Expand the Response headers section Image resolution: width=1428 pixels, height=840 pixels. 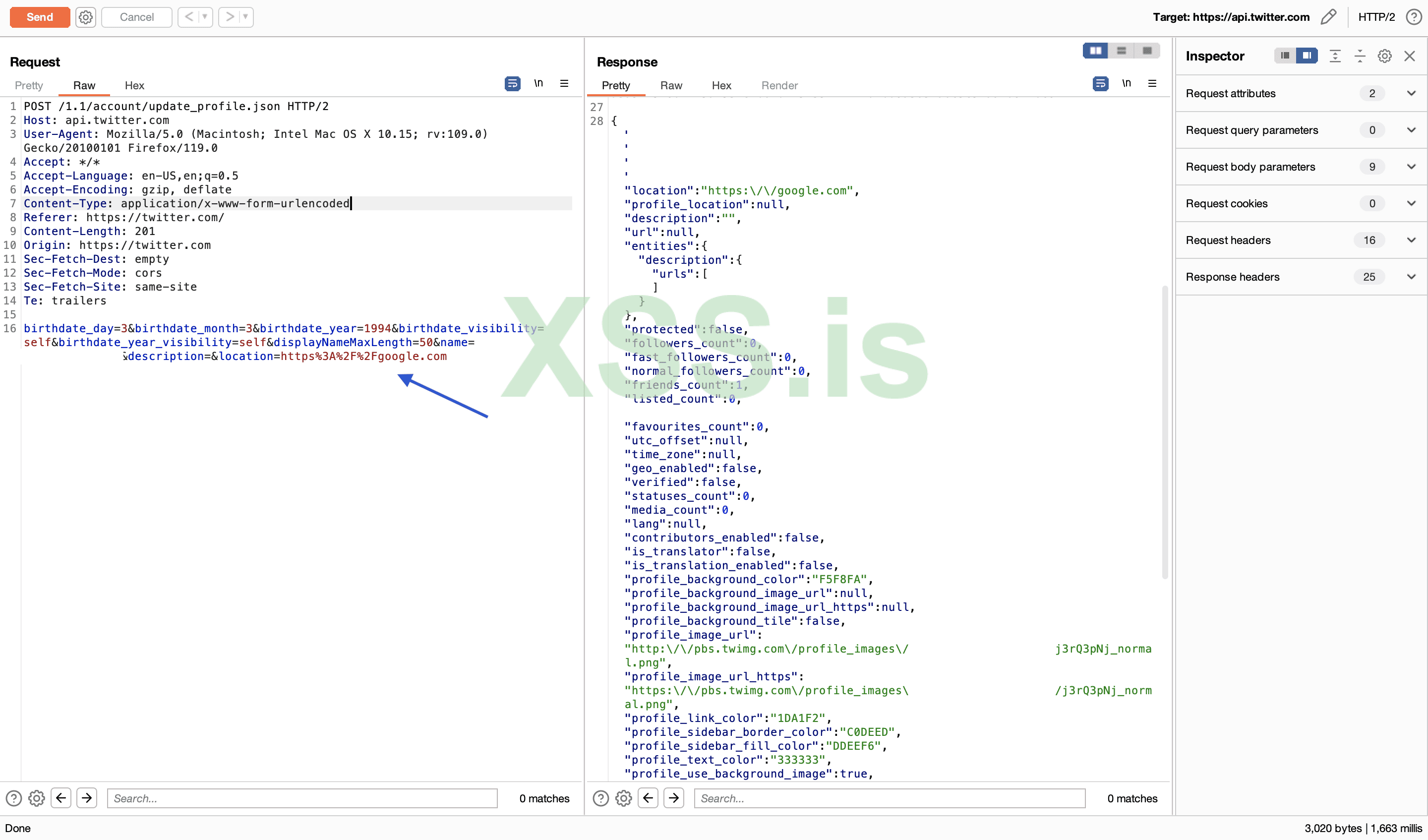pos(1411,277)
